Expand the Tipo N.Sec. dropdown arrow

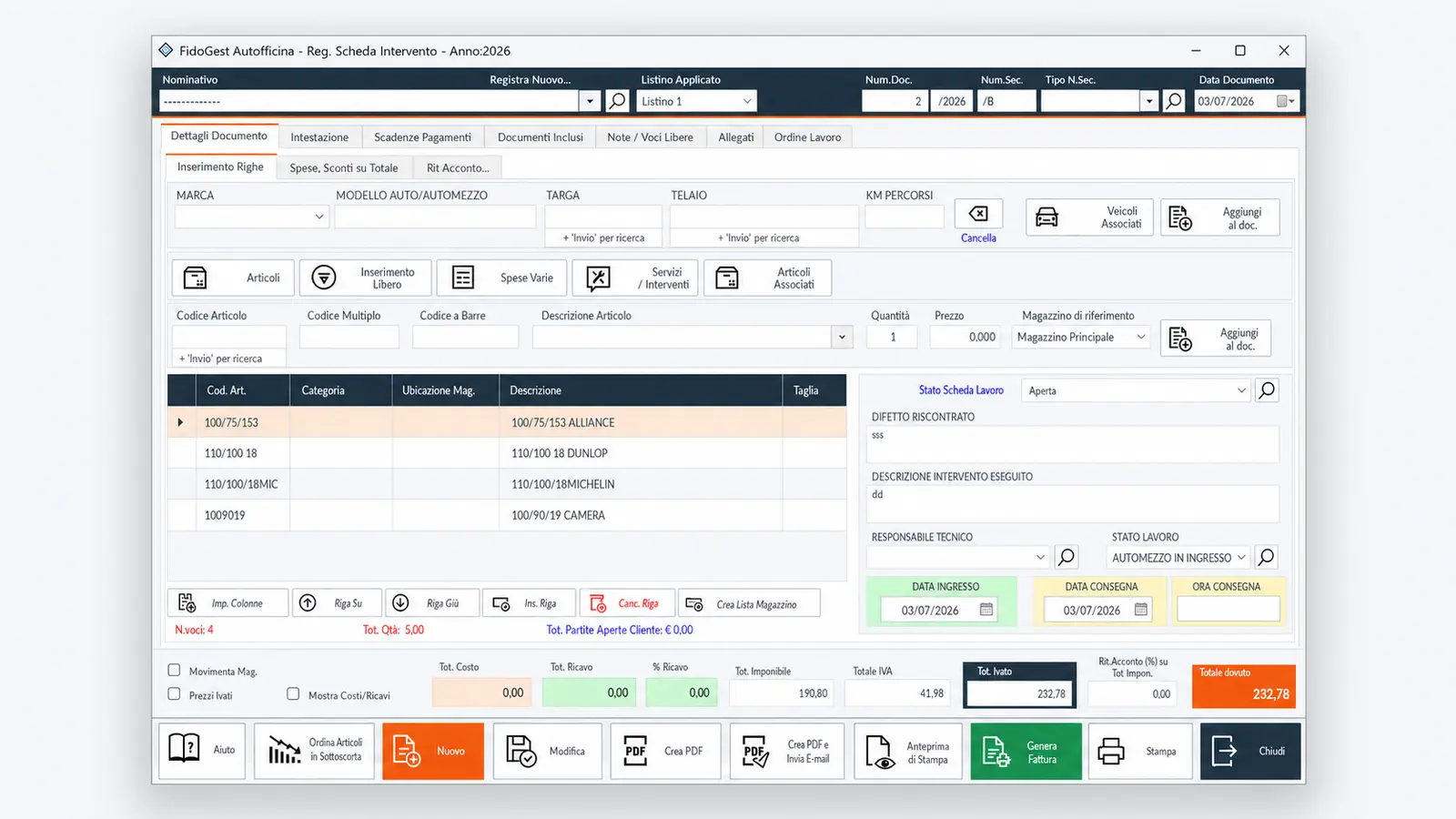click(x=1149, y=101)
